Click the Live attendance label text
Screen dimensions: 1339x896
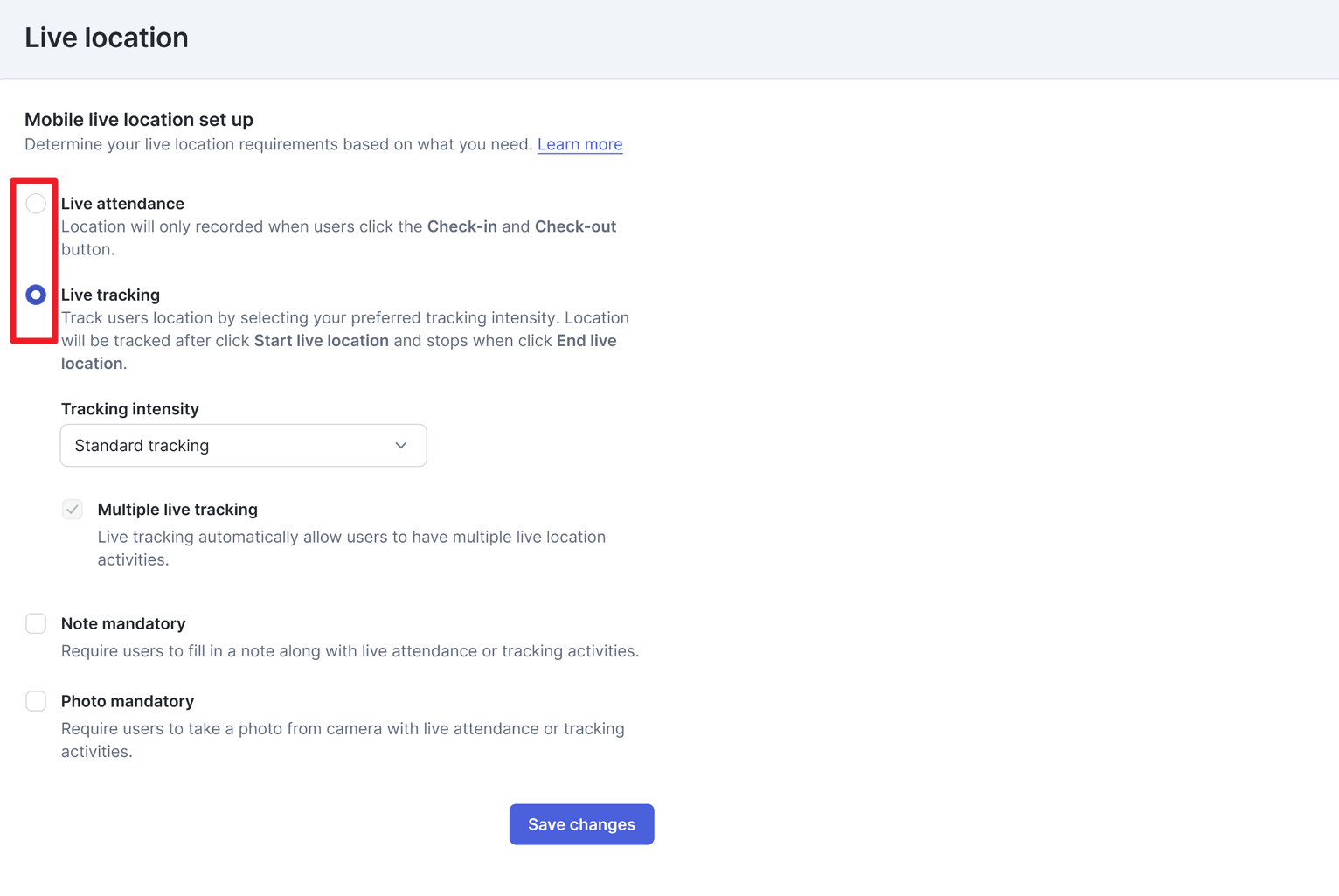122,204
